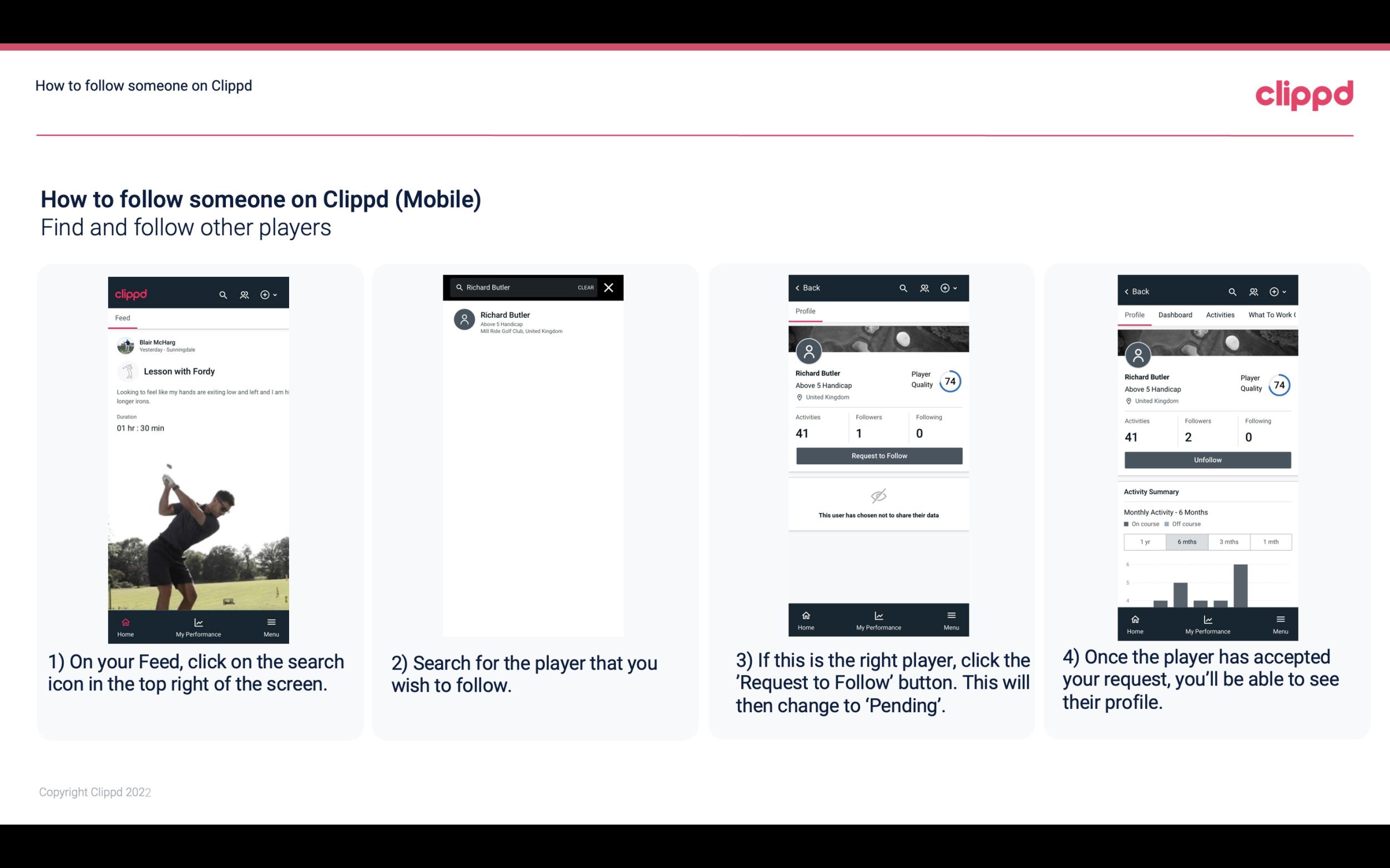
Task: Click the Activities tab on profile screen
Action: [x=1220, y=314]
